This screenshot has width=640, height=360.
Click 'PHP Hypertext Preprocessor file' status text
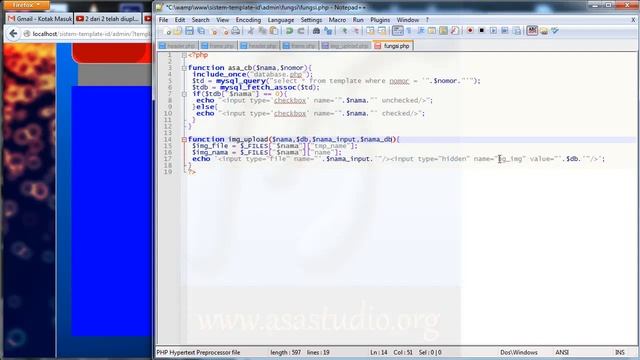point(198,352)
